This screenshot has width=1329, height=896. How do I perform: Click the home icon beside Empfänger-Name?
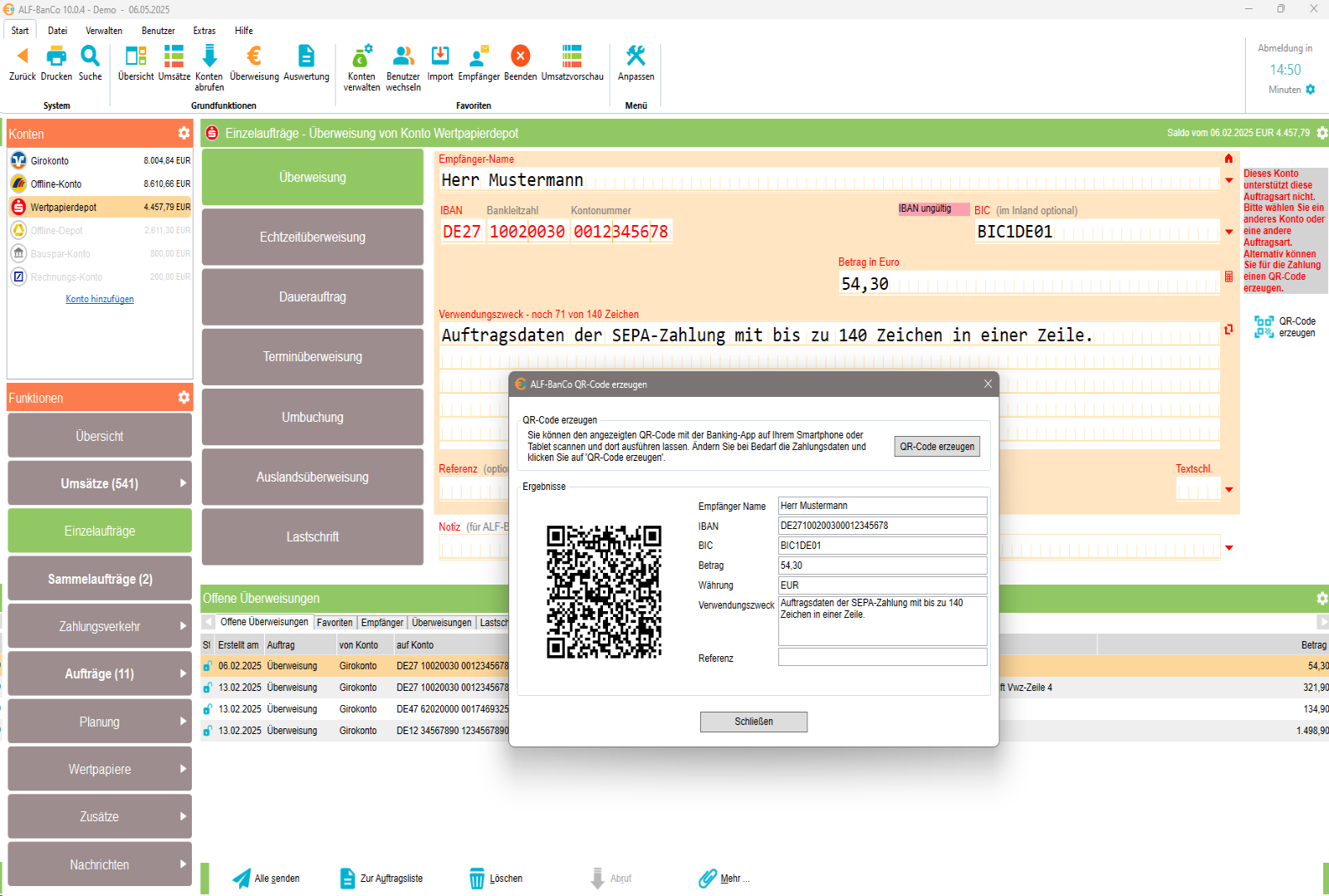pyautogui.click(x=1228, y=158)
